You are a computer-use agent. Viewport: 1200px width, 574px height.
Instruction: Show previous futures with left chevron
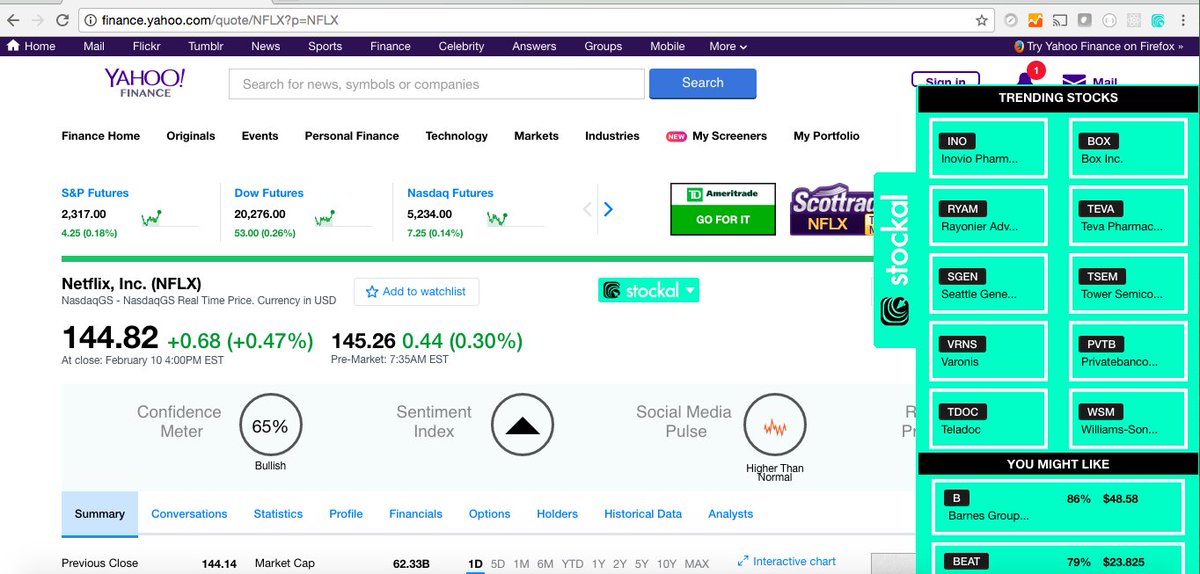[x=587, y=209]
